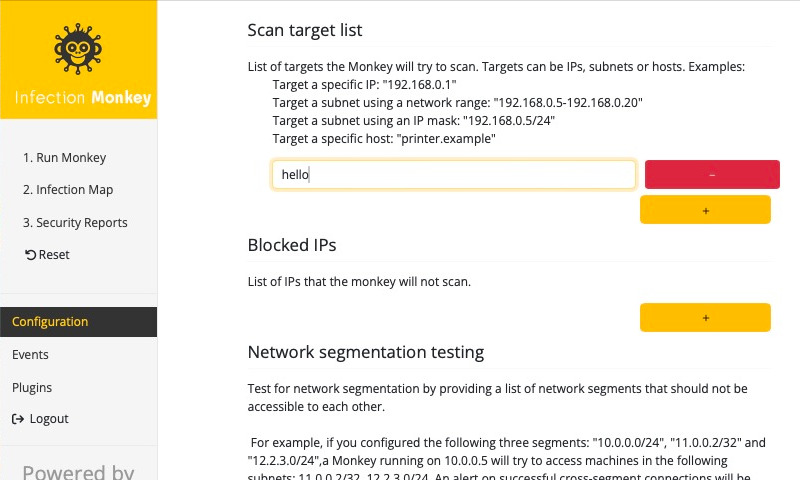This screenshot has width=800, height=480.
Task: Click the 'List of IPs that the monkey will not scan' description
Action: click(359, 282)
